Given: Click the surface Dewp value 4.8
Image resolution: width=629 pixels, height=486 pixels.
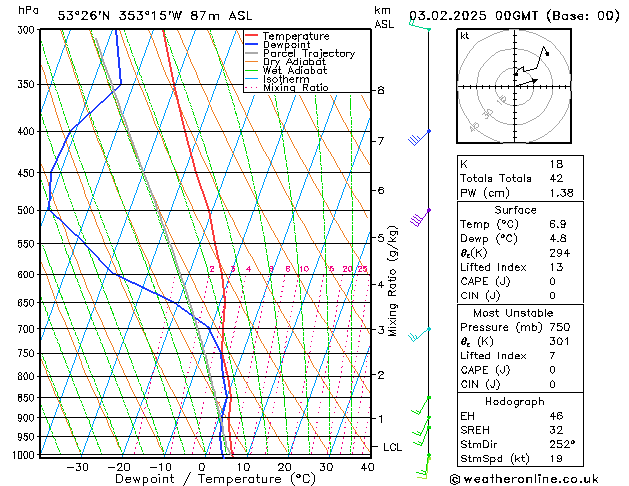Looking at the screenshot, I should (558, 239).
